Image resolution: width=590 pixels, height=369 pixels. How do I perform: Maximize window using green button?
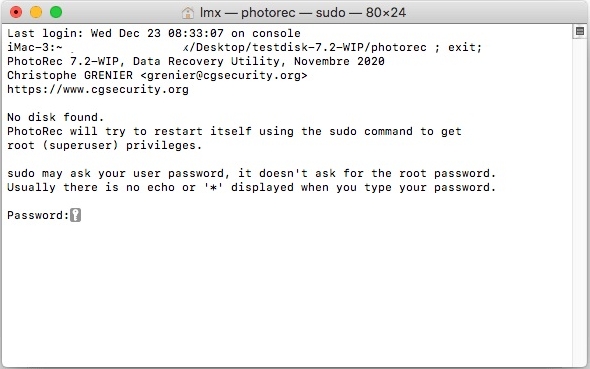tap(56, 12)
